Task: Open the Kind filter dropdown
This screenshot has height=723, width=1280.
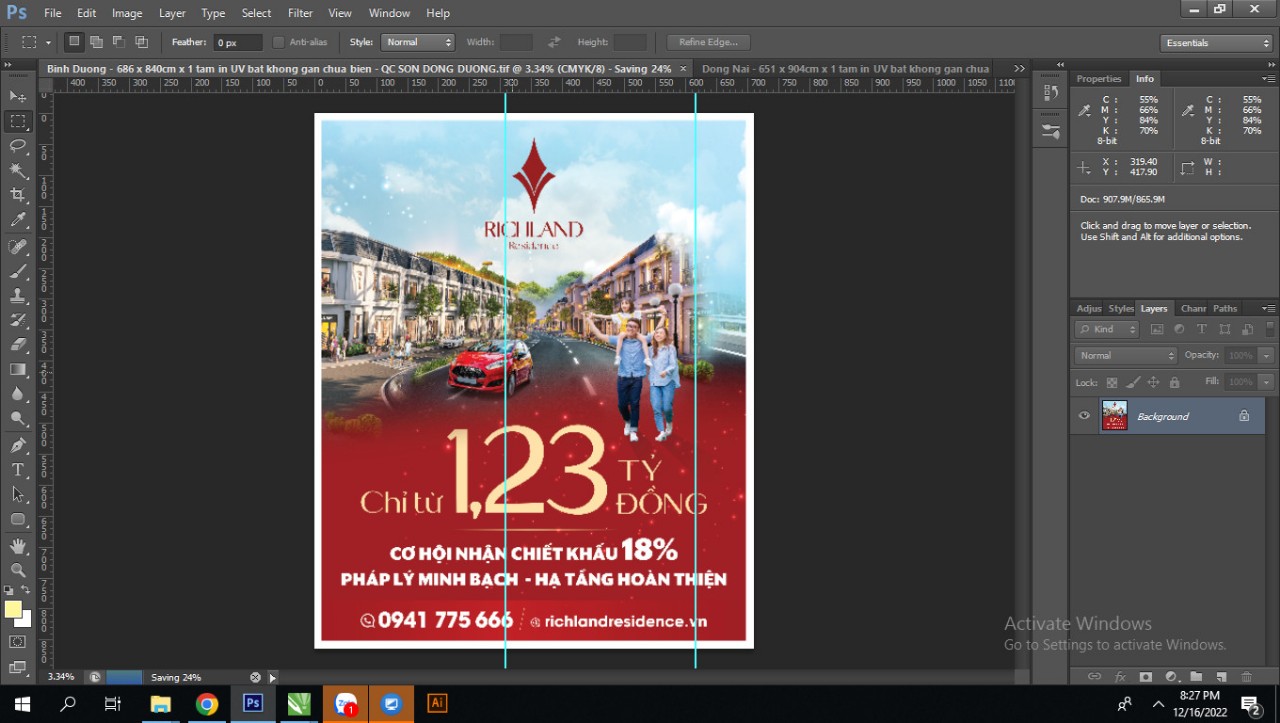Action: click(x=1107, y=329)
